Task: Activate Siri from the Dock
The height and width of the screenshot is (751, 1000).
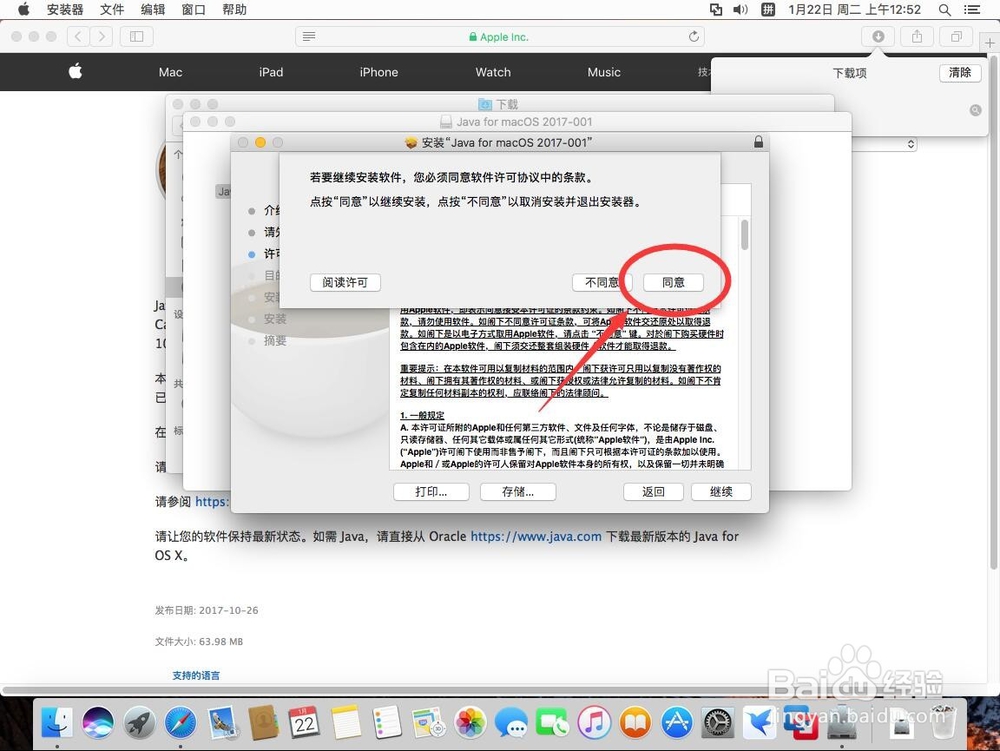Action: point(97,724)
